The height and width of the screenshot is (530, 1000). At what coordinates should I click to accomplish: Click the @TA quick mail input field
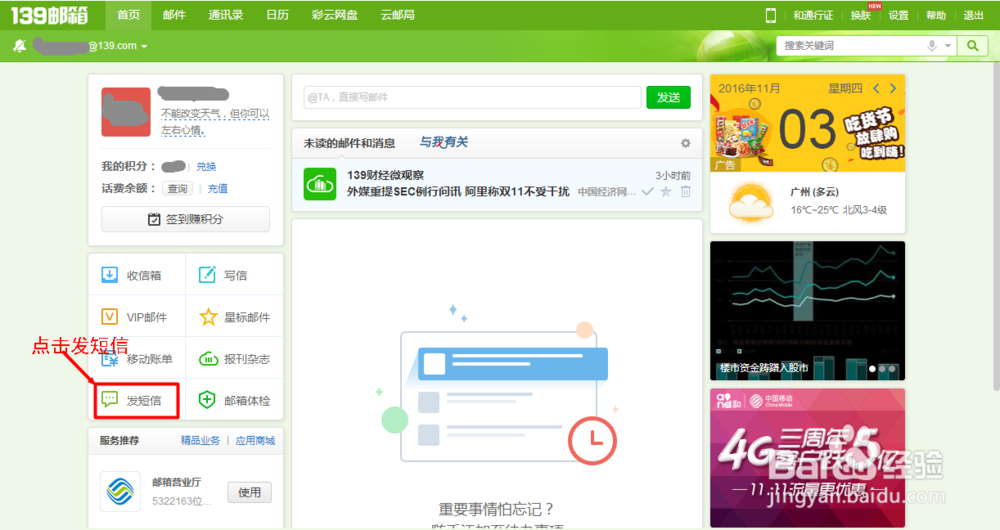pyautogui.click(x=472, y=97)
